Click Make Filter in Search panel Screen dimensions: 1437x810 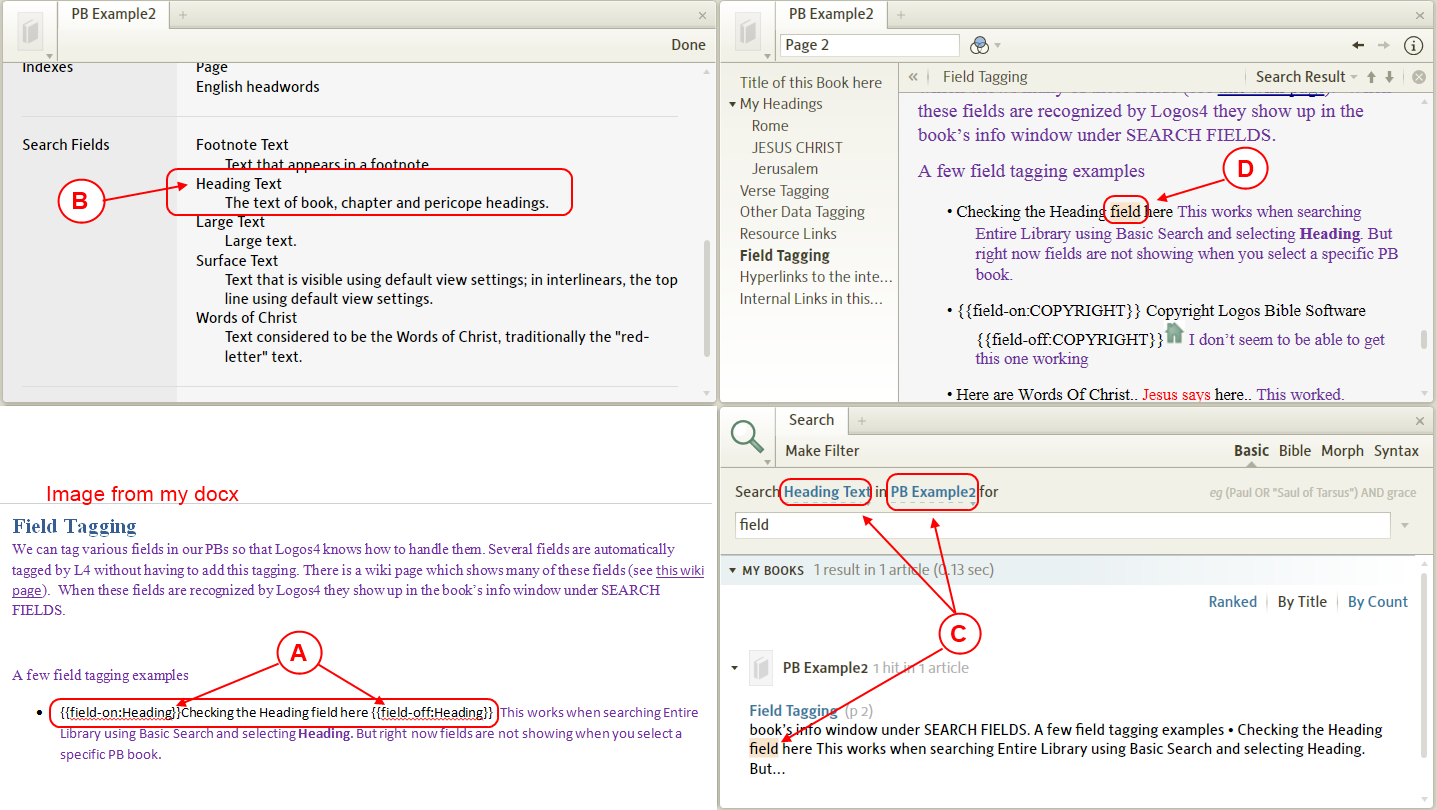click(x=822, y=451)
